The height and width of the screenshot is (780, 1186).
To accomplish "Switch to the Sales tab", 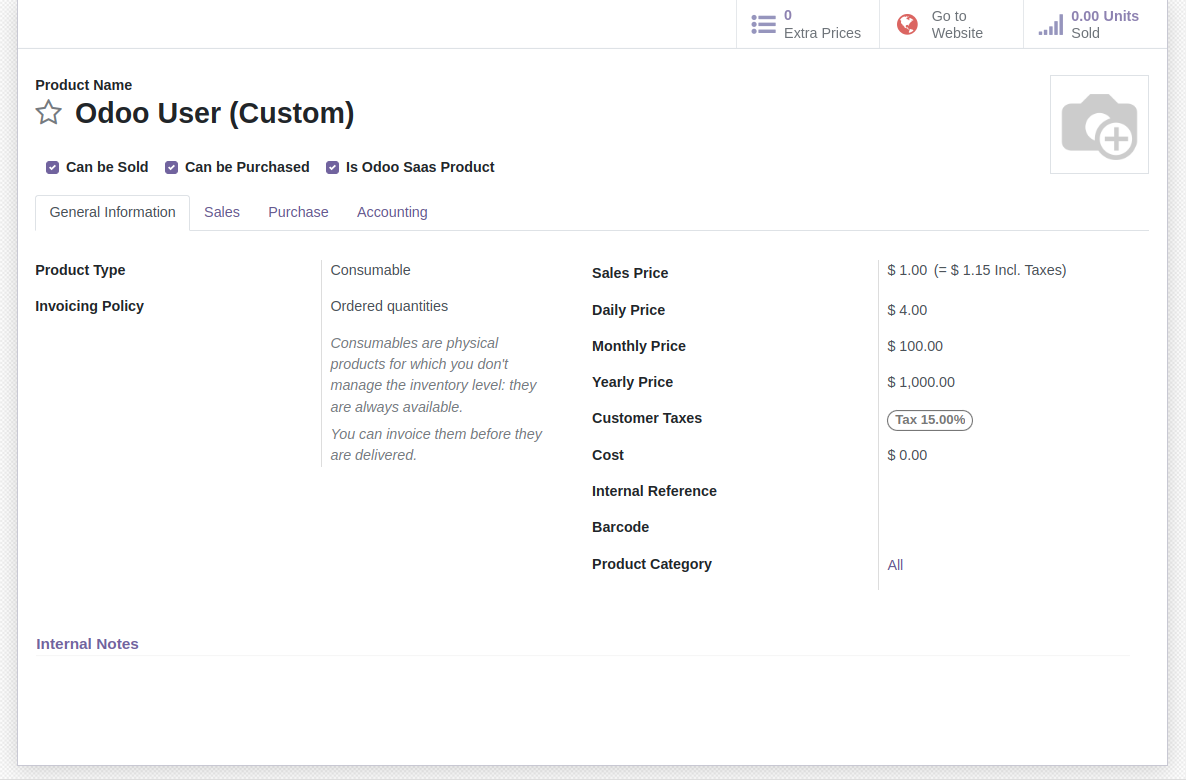I will click(222, 212).
